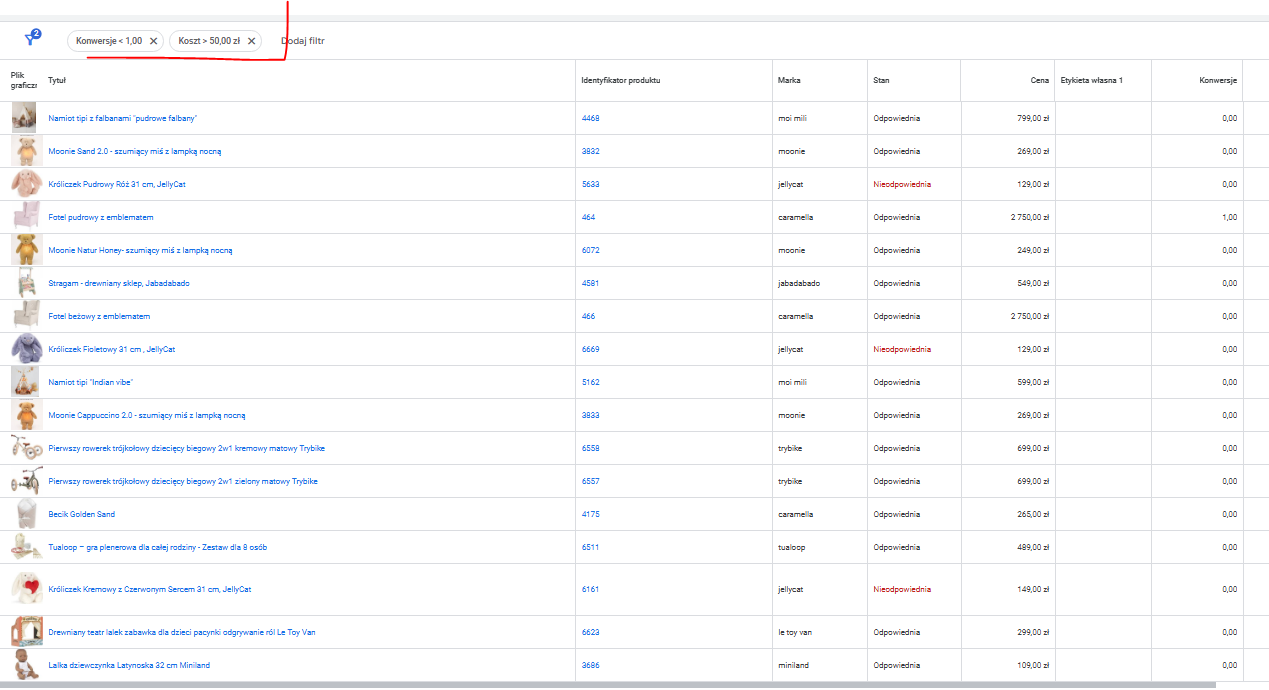Image resolution: width=1269 pixels, height=690 pixels.
Task: Open the Tualoop gra plenerowa link
Action: (x=157, y=547)
